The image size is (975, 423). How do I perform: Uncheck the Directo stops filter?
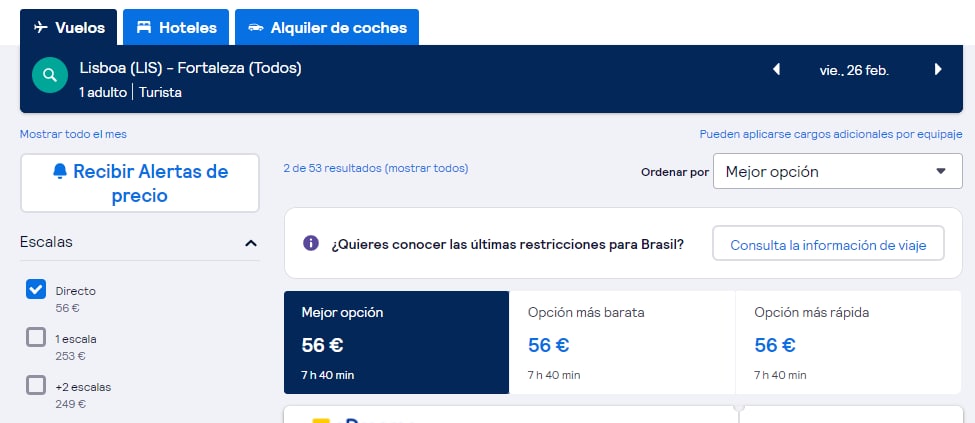(x=36, y=289)
